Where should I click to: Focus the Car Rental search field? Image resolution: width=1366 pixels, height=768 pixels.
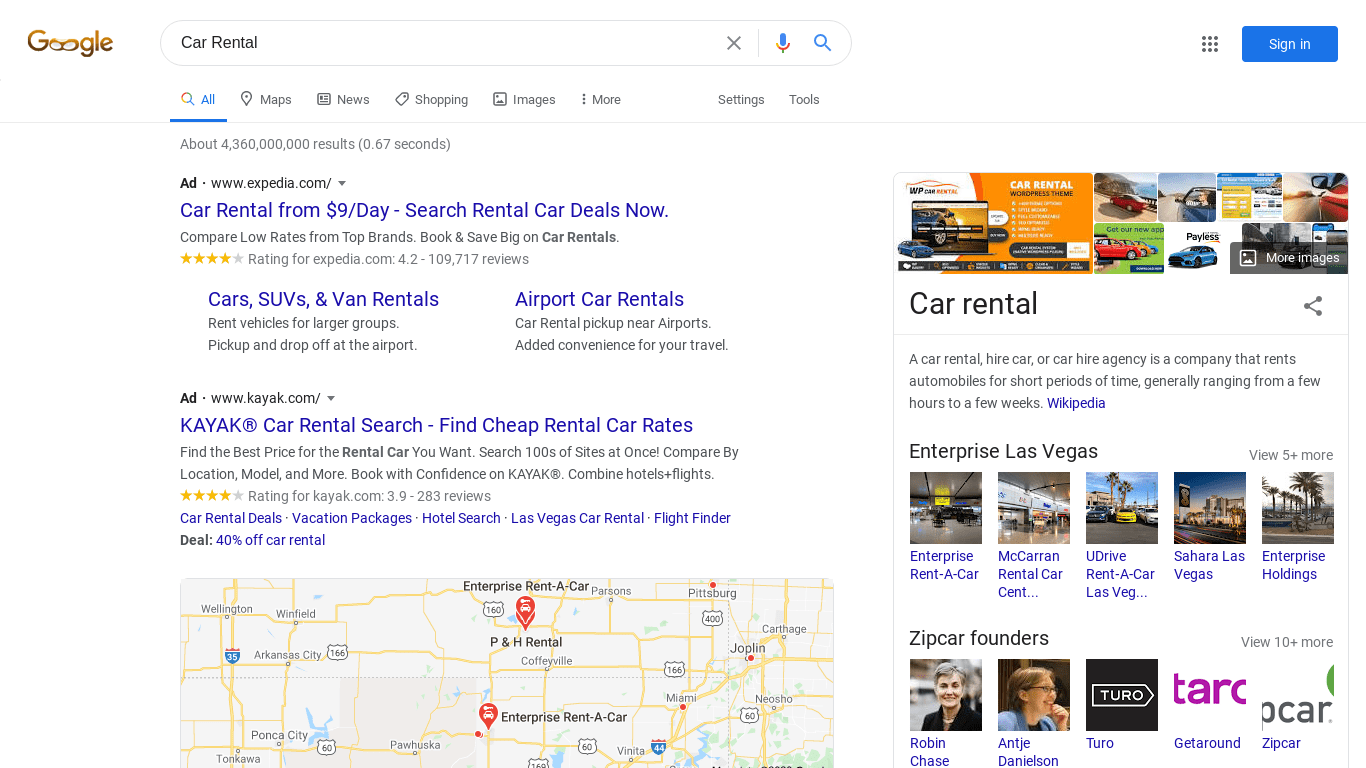(440, 43)
